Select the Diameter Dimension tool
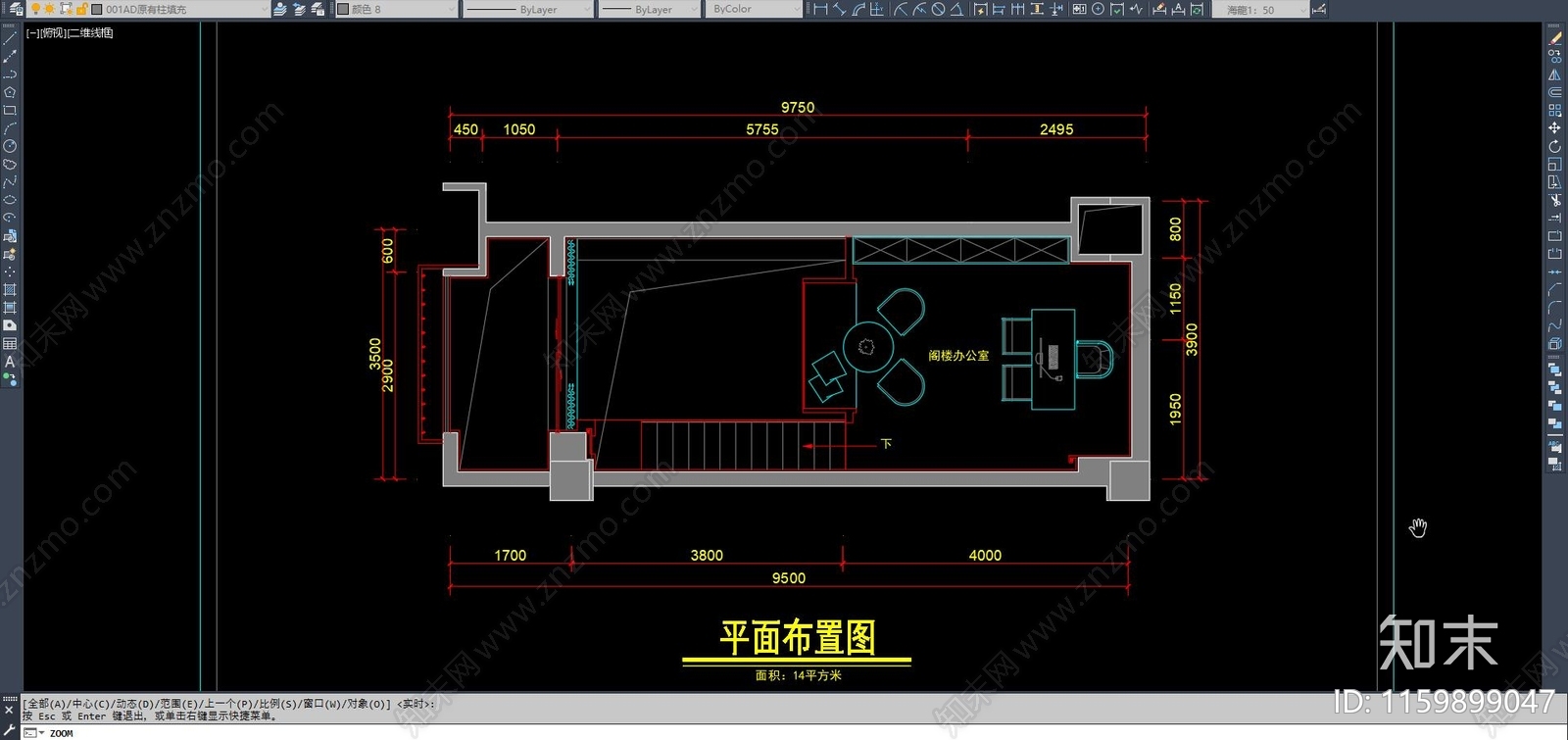1568x740 pixels. point(938,9)
